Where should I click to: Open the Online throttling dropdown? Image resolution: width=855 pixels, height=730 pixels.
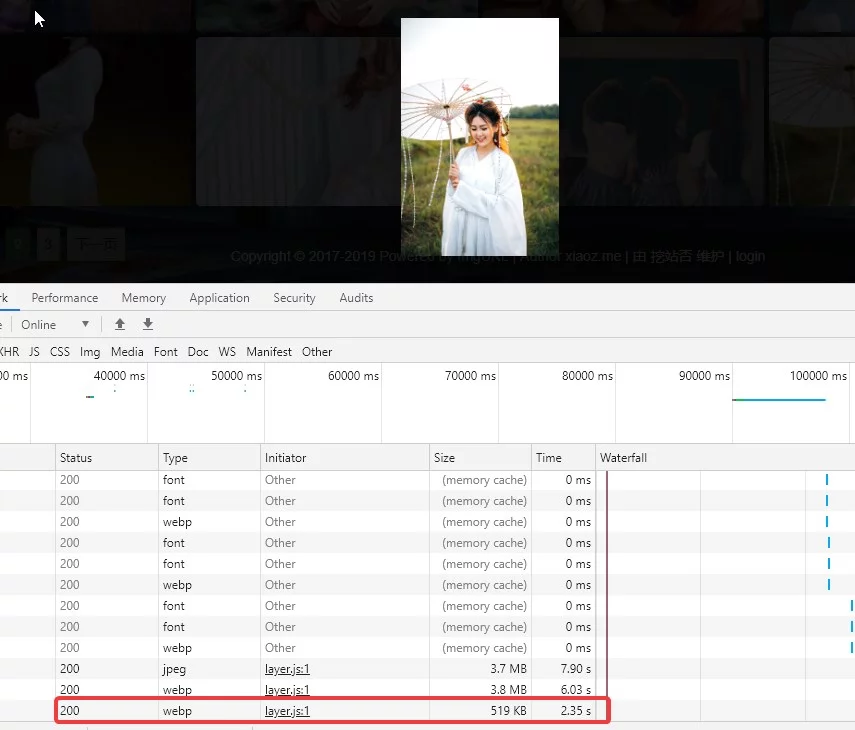click(56, 324)
